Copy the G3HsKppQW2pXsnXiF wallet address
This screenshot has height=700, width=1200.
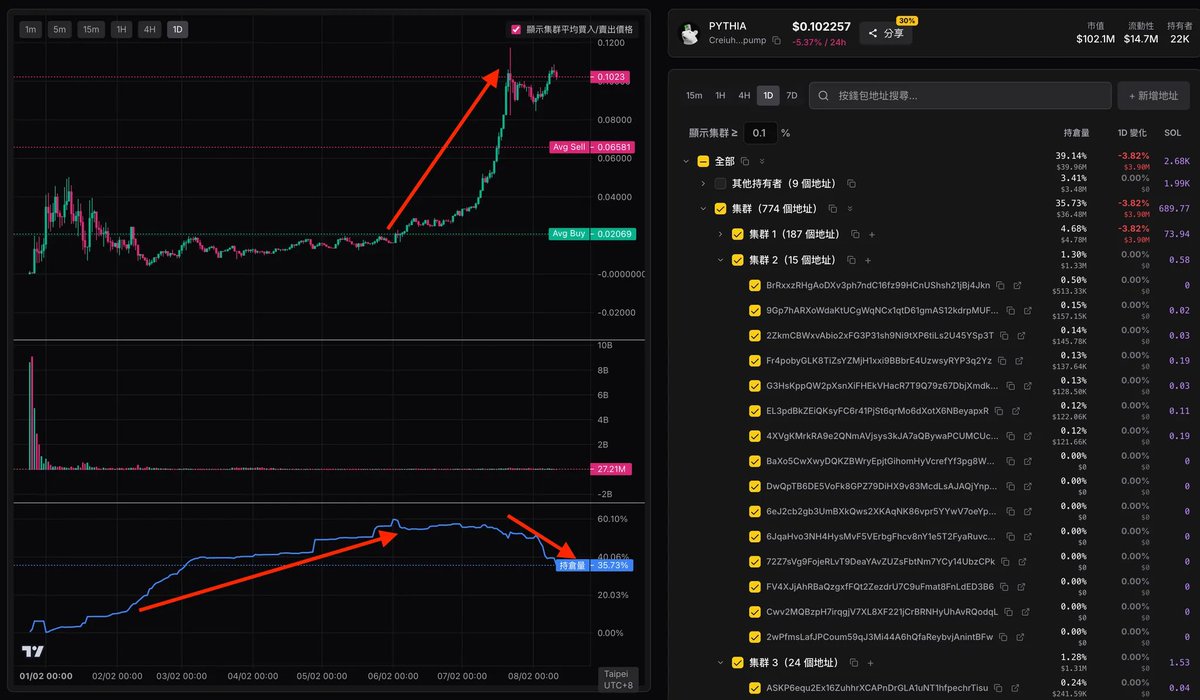1009,385
